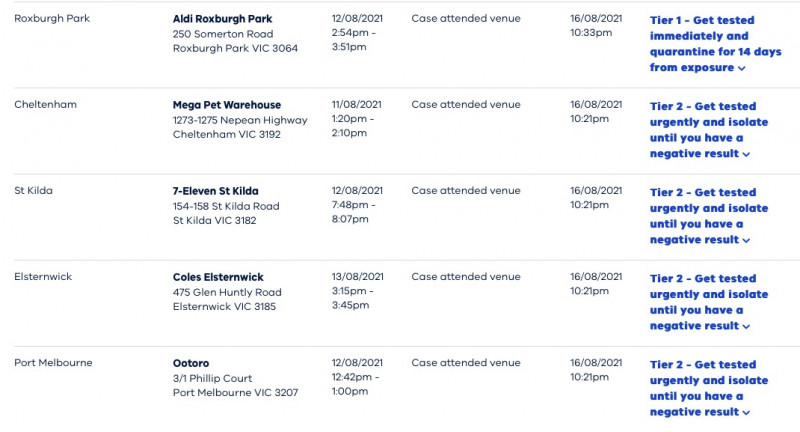Open the Tier 2 advice link for St Kilda
Screen dimensions: 800x432
[709, 216]
